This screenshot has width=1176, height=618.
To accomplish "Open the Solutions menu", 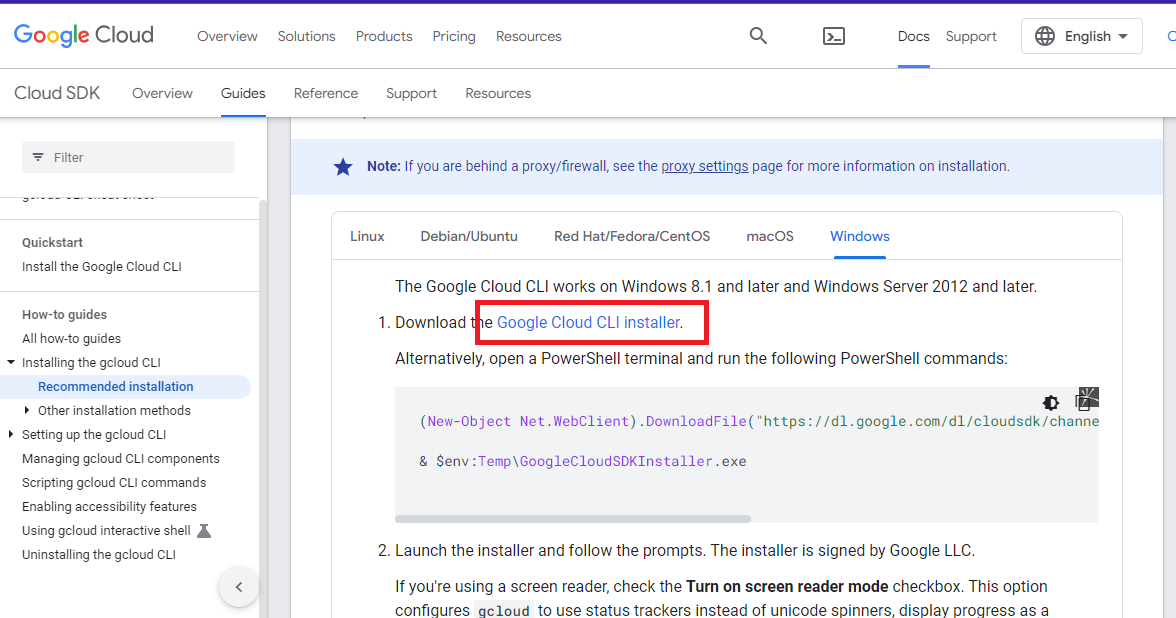I will tap(307, 36).
